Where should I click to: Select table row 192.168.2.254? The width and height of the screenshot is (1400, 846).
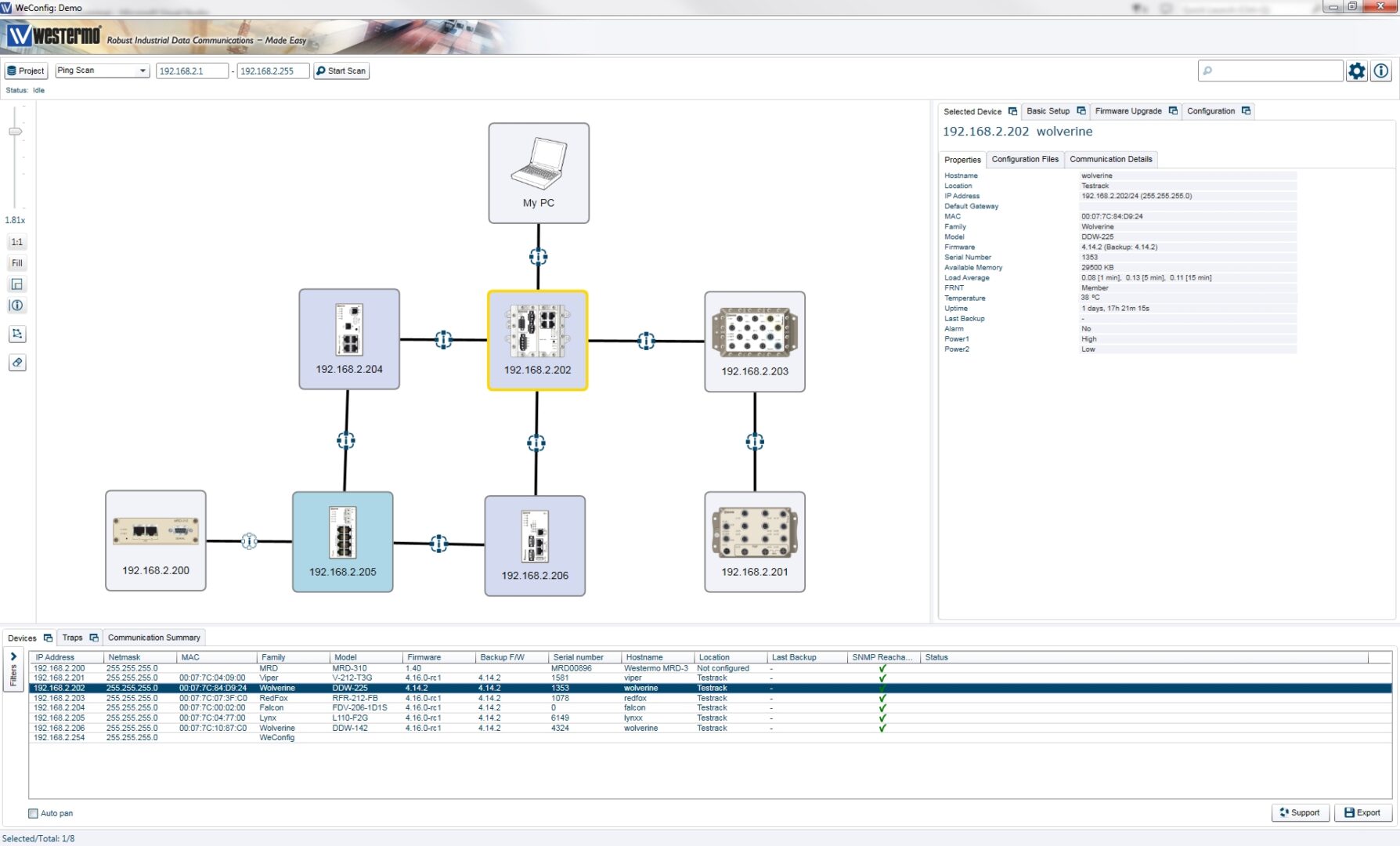pos(710,738)
